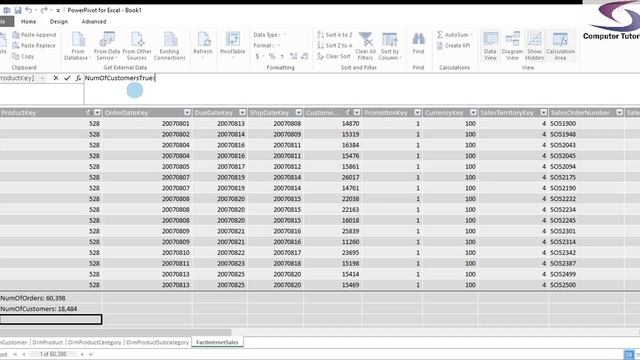Click the Copy icon in Clipboard group
The height and width of the screenshot is (360, 640).
pos(16,56)
